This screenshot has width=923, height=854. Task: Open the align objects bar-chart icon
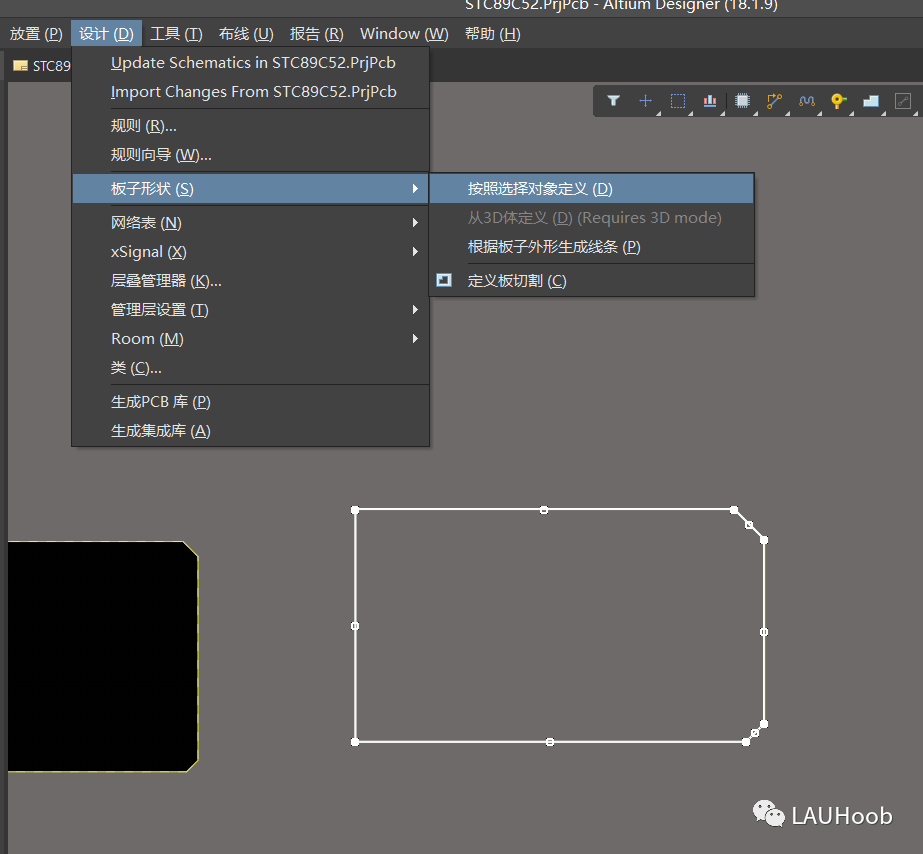[710, 101]
